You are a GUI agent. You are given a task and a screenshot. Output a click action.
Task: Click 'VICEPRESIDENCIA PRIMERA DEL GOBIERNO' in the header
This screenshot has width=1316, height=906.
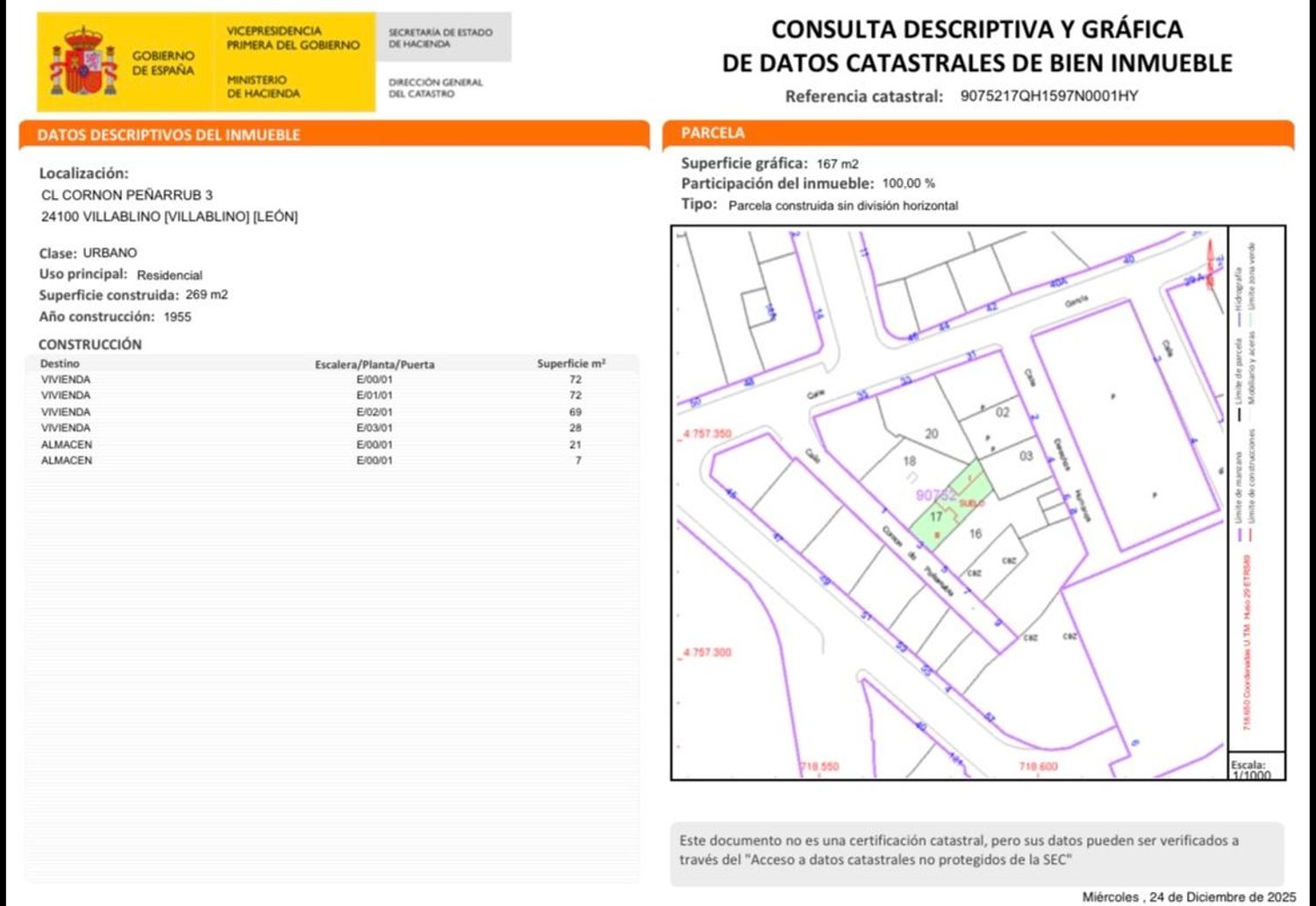point(293,38)
